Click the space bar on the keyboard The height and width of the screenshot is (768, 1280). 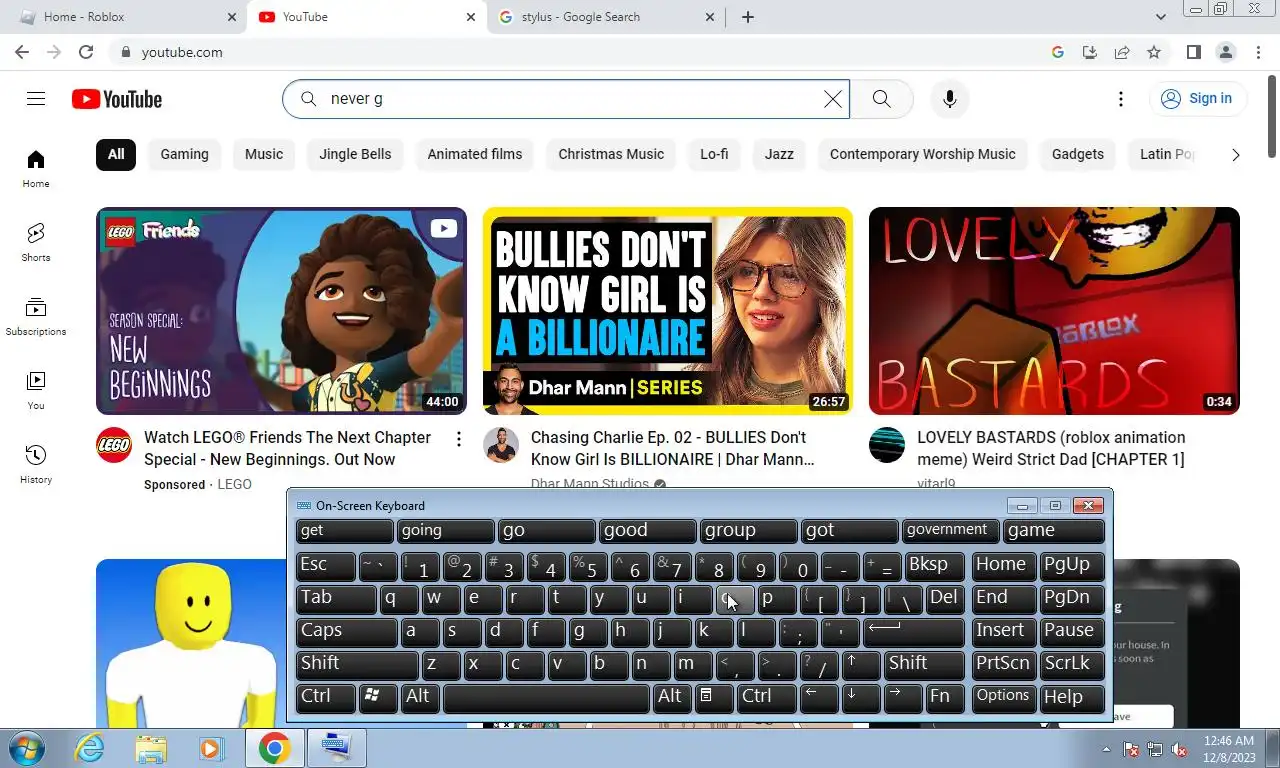[x=546, y=697]
